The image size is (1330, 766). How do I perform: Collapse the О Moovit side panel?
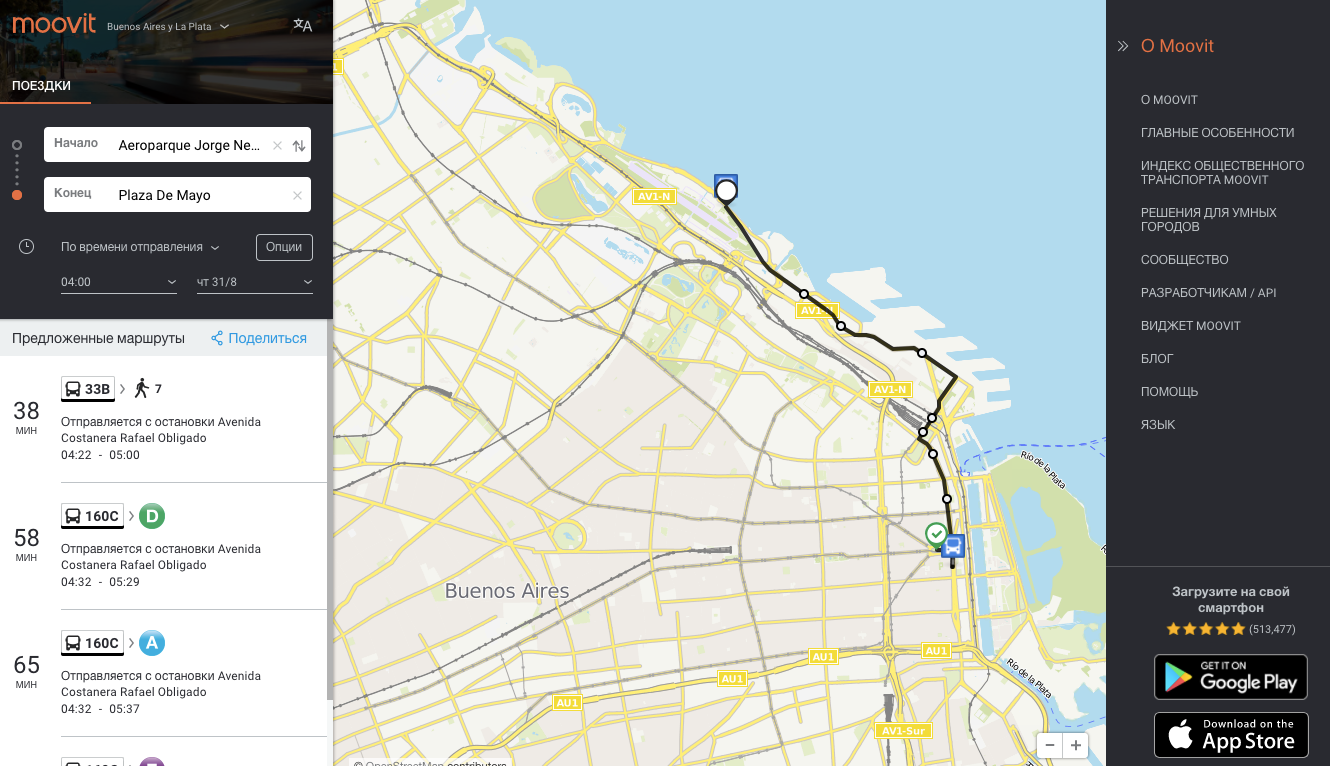1123,46
